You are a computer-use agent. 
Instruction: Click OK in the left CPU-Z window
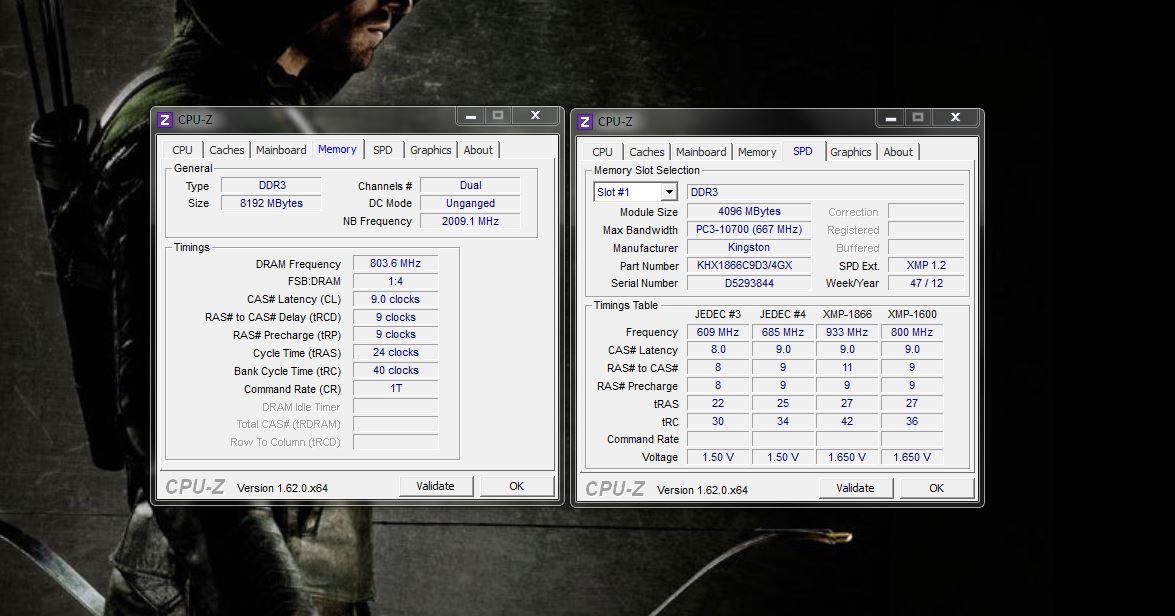tap(516, 486)
